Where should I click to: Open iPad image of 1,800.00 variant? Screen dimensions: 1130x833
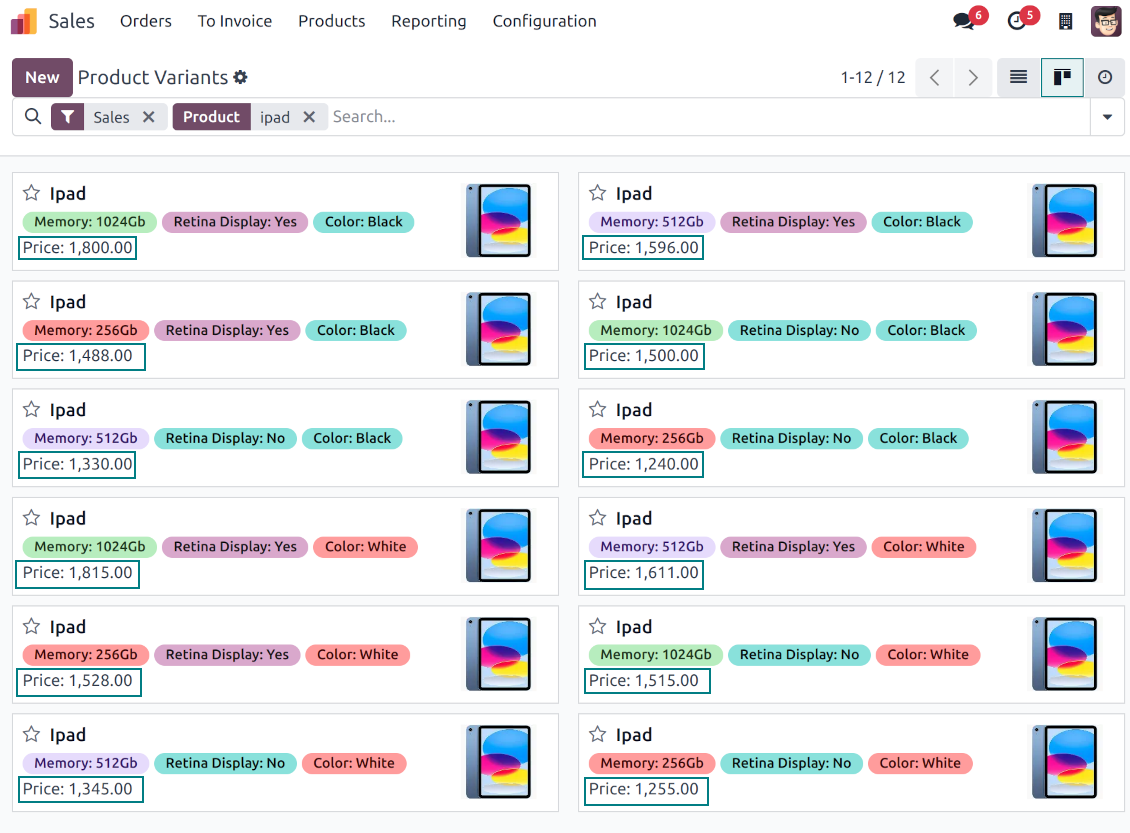pos(499,220)
